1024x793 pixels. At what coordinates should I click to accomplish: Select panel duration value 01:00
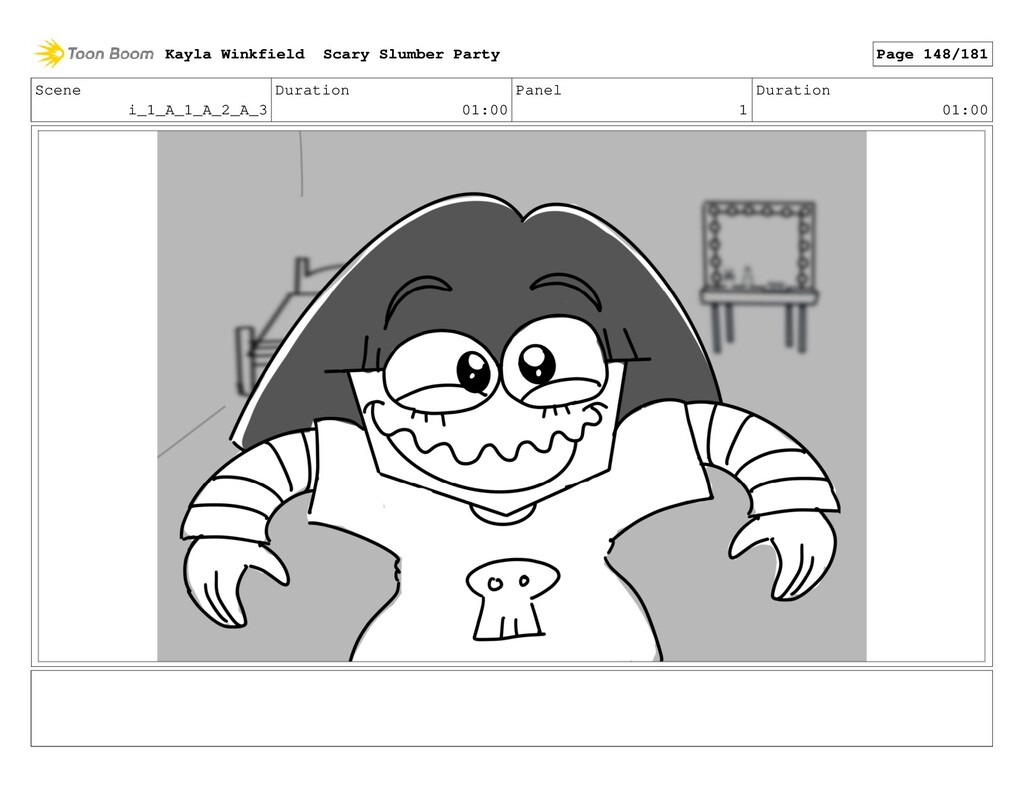tap(965, 110)
